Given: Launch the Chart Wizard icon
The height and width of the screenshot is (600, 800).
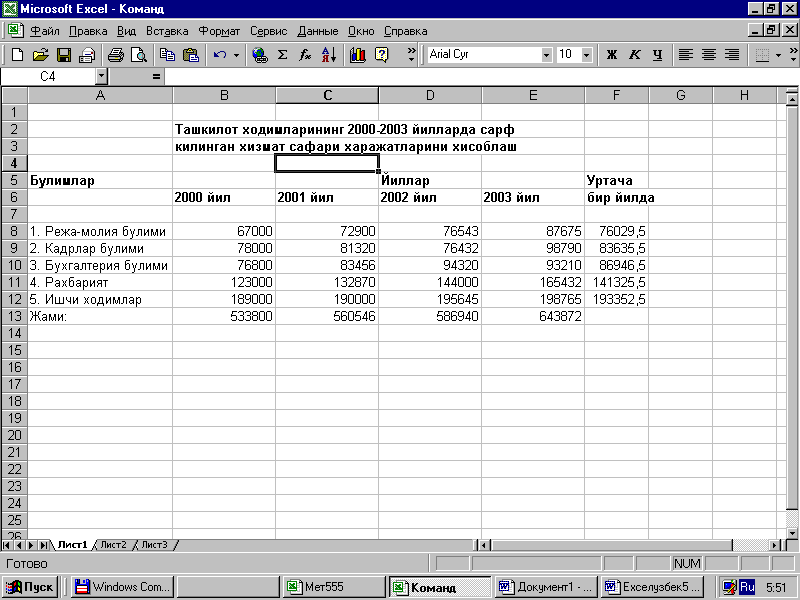Looking at the screenshot, I should pyautogui.click(x=358, y=54).
